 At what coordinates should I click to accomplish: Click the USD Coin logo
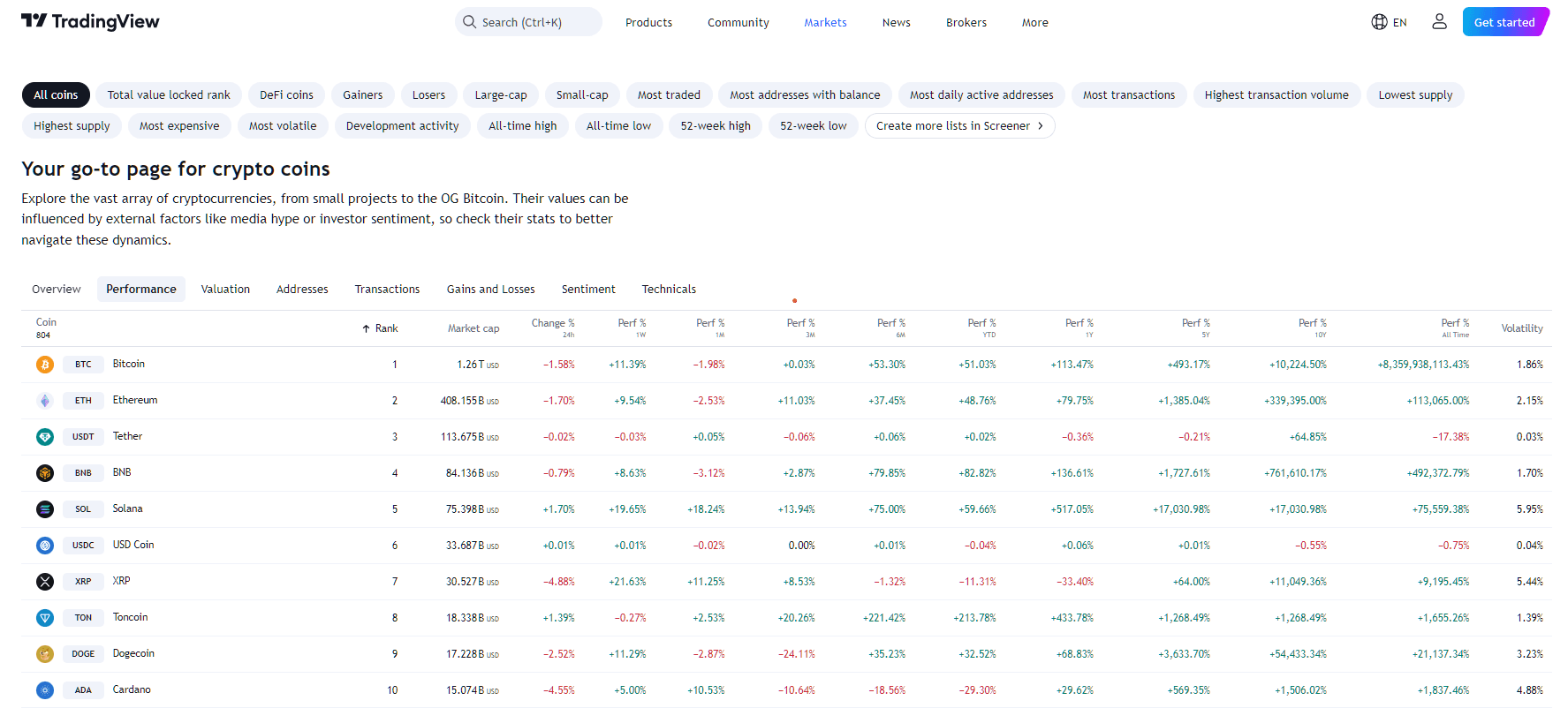tap(45, 546)
